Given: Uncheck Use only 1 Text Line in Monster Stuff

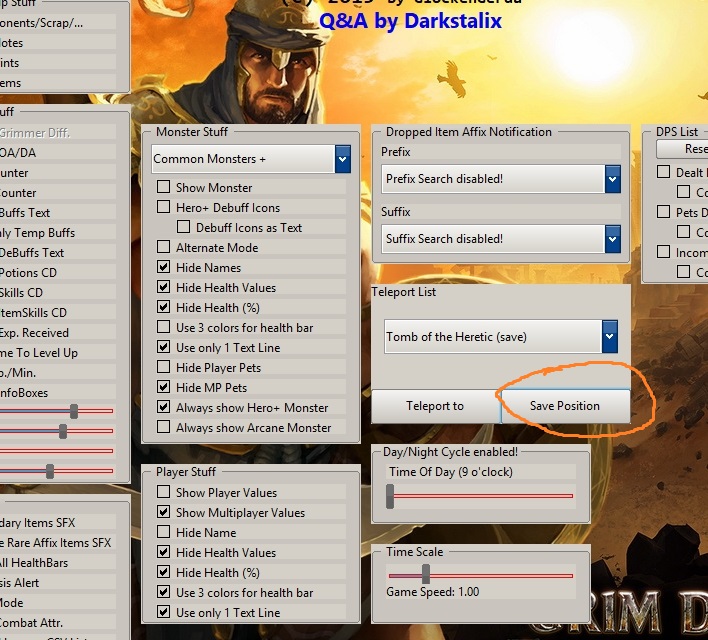Looking at the screenshot, I should 163,347.
